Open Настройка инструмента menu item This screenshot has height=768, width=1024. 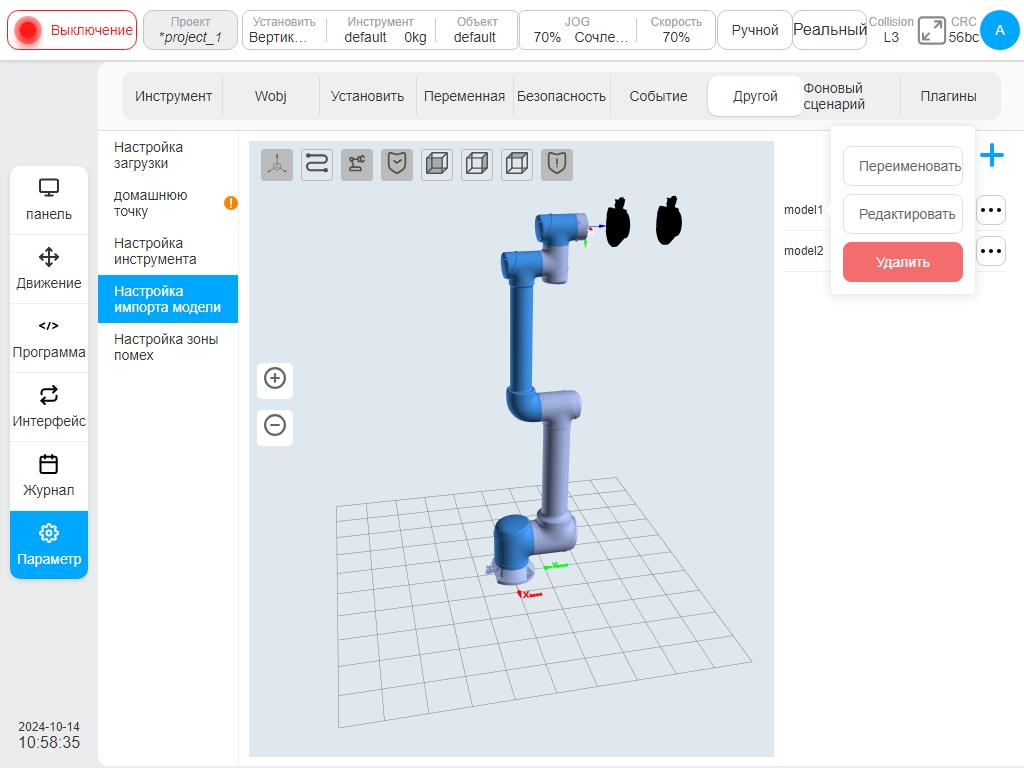click(168, 251)
